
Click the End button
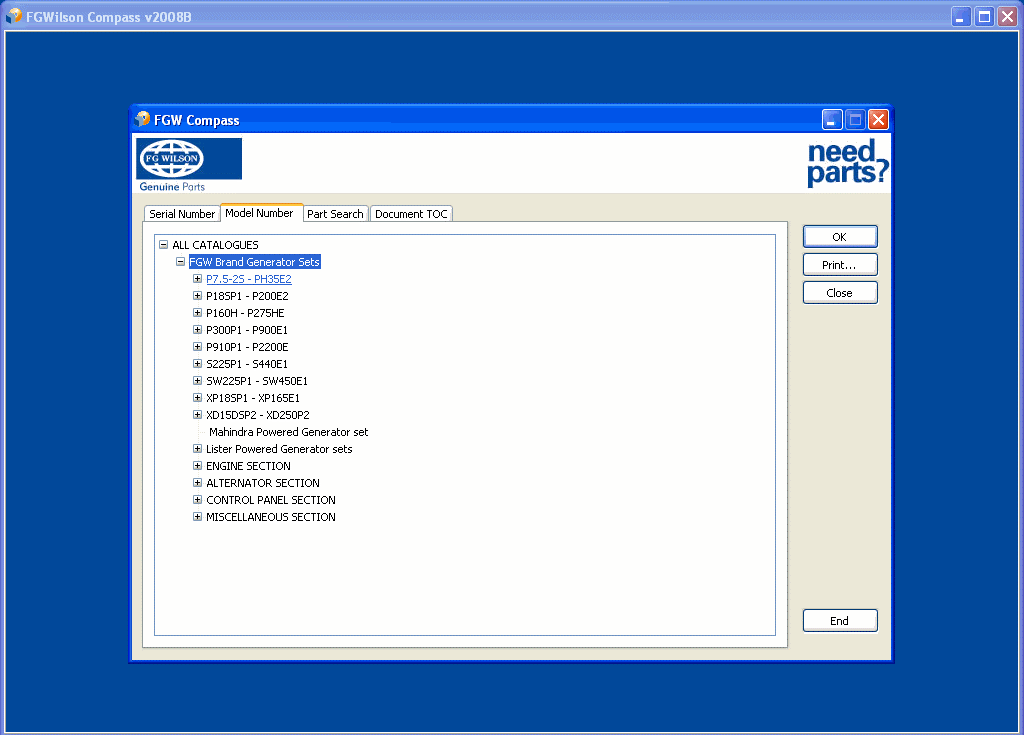pyautogui.click(x=840, y=621)
